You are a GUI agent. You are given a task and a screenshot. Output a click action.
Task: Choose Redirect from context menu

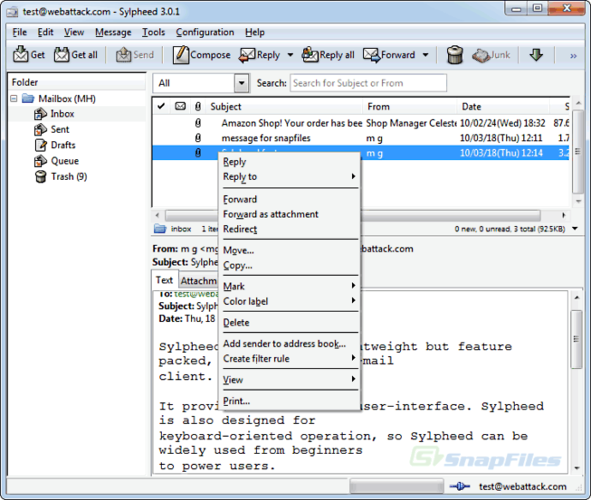(289, 229)
